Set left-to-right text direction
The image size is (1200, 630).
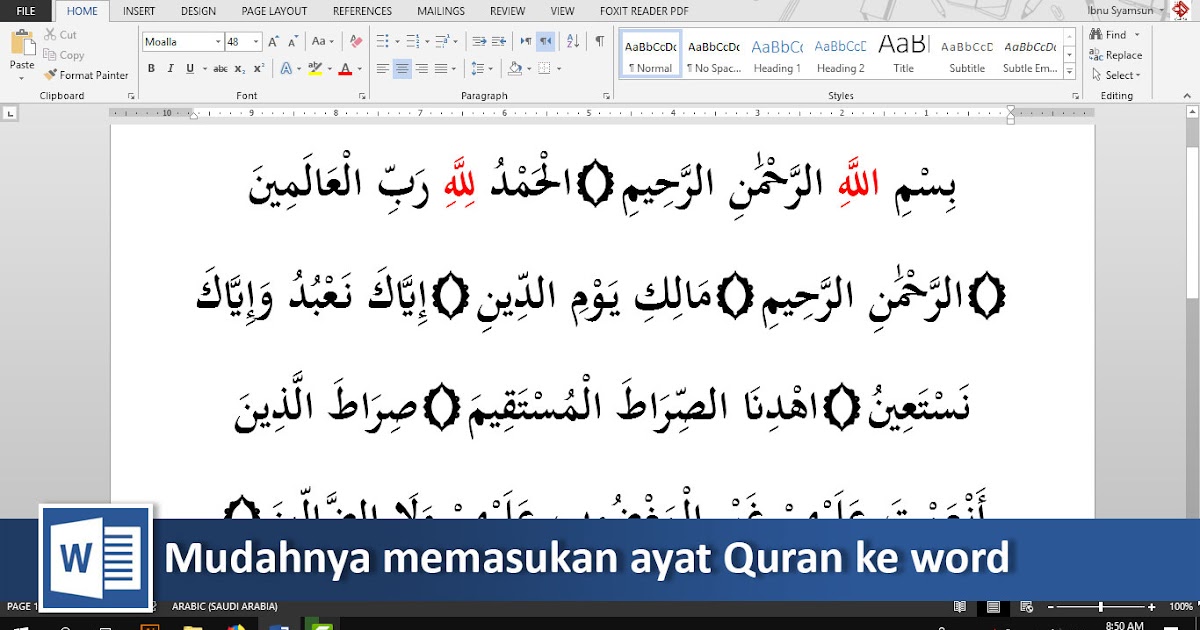click(524, 42)
